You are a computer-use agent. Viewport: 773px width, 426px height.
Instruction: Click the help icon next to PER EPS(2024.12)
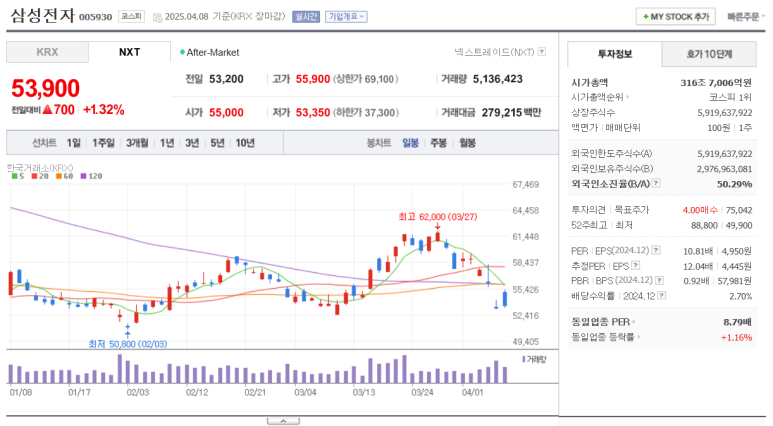656,250
